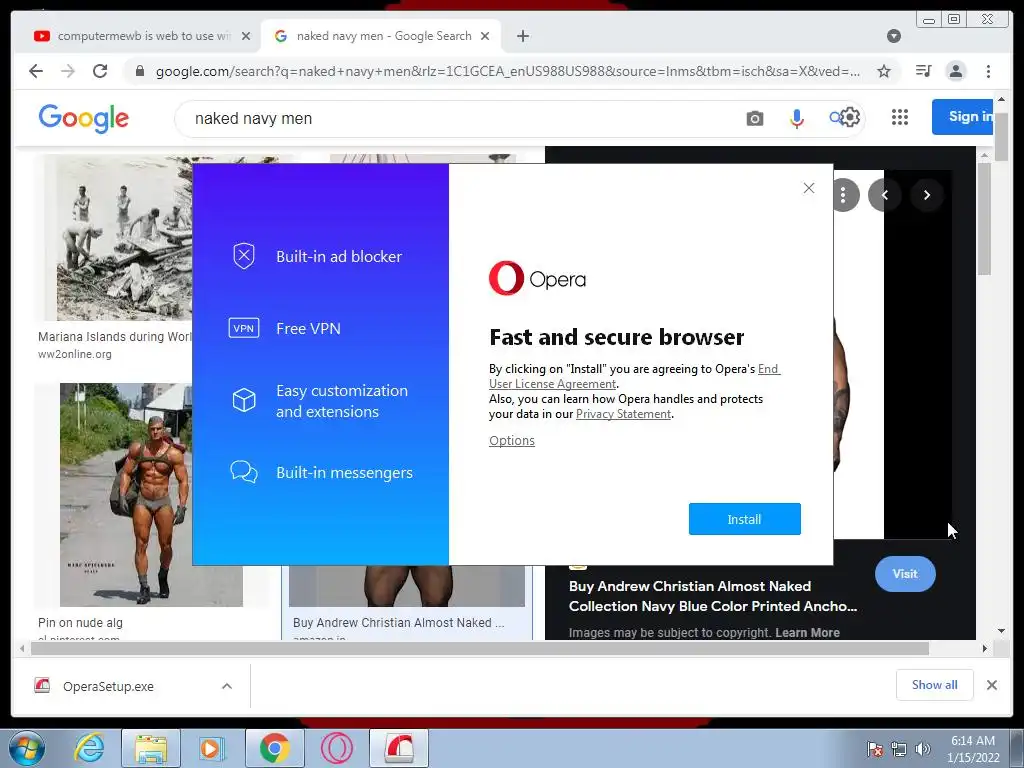Open Google settings gear icon
The width and height of the screenshot is (1024, 768).
[850, 117]
